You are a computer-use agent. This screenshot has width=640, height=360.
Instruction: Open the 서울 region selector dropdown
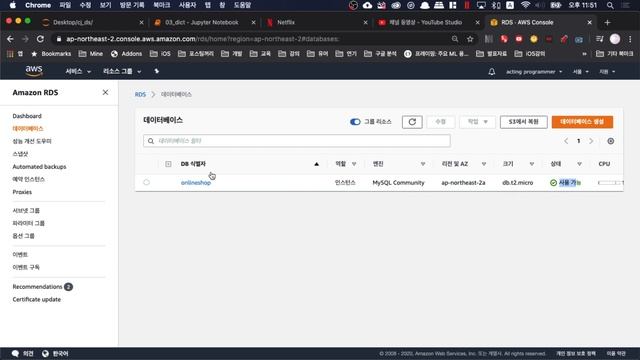pos(580,71)
